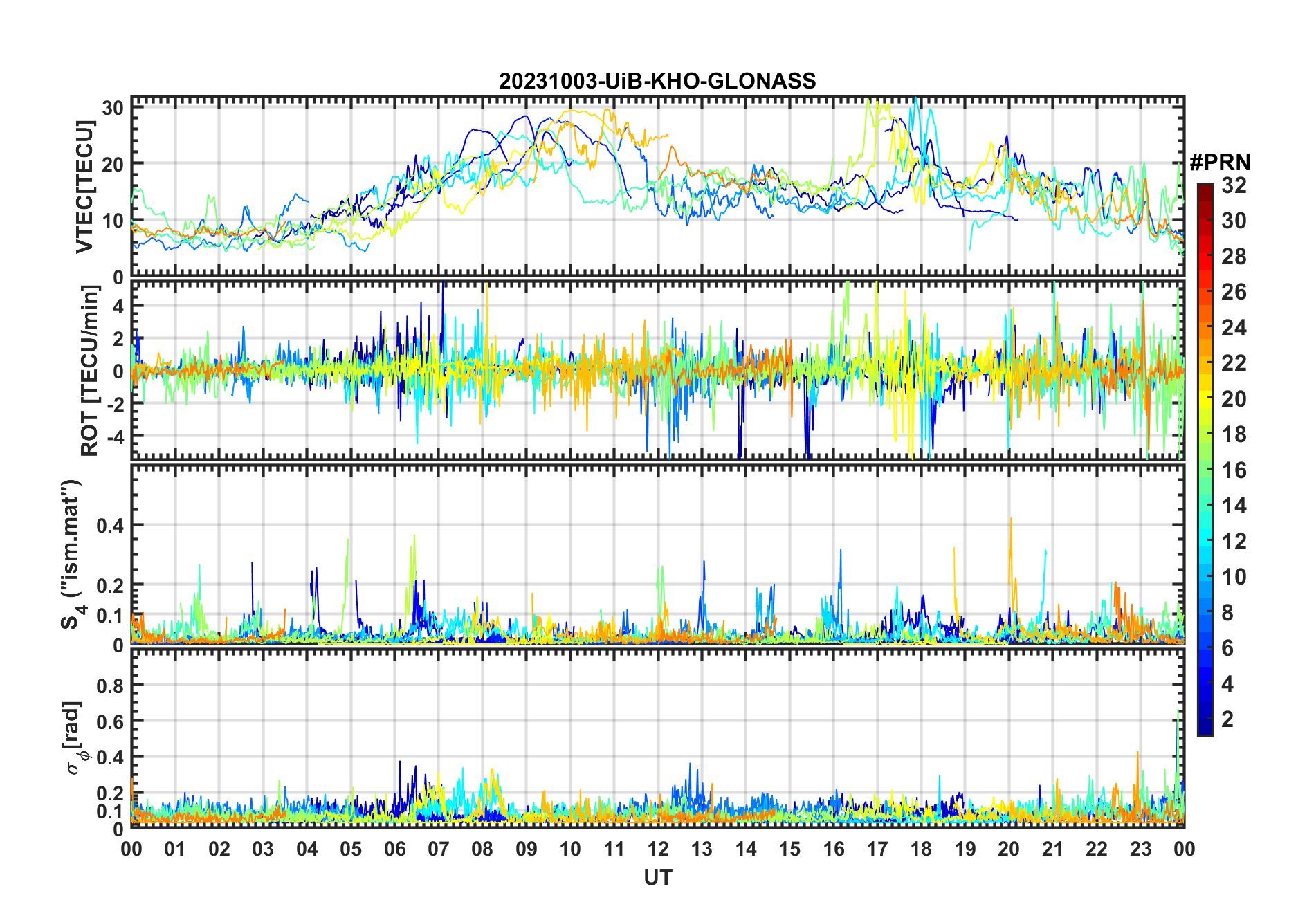Click sigma-phi axis tick label 0.6
Screen dimensions: 1316x920
tap(111, 721)
